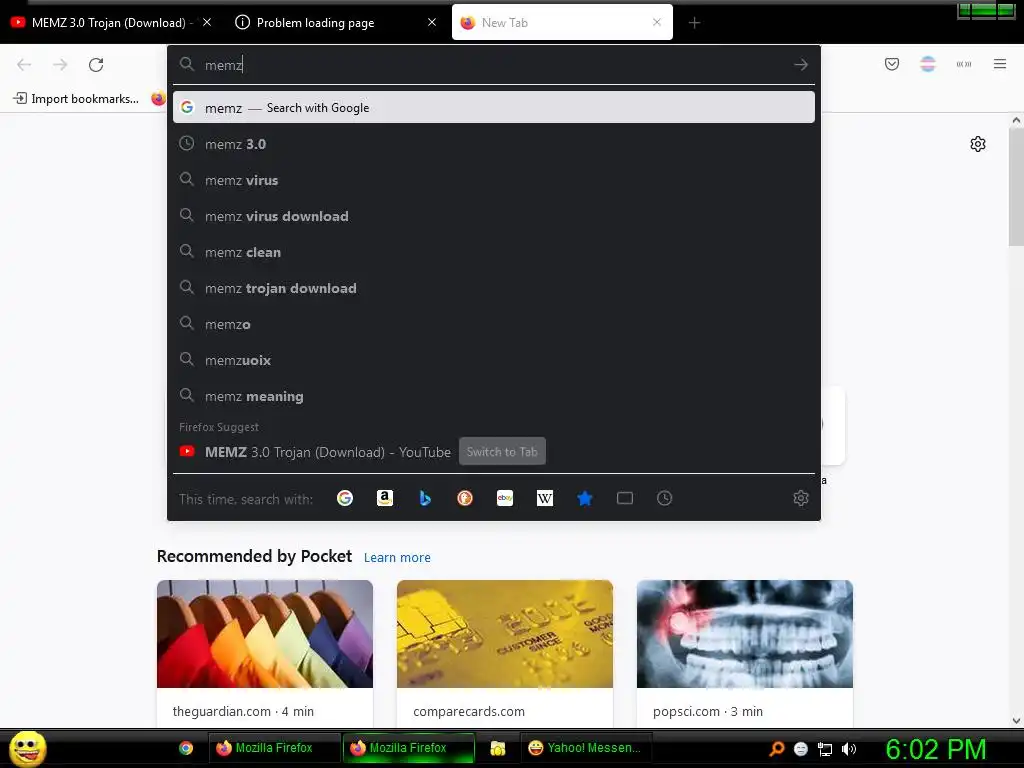Open the hamburger application menu
Viewport: 1024px width, 768px height.
tap(1000, 64)
